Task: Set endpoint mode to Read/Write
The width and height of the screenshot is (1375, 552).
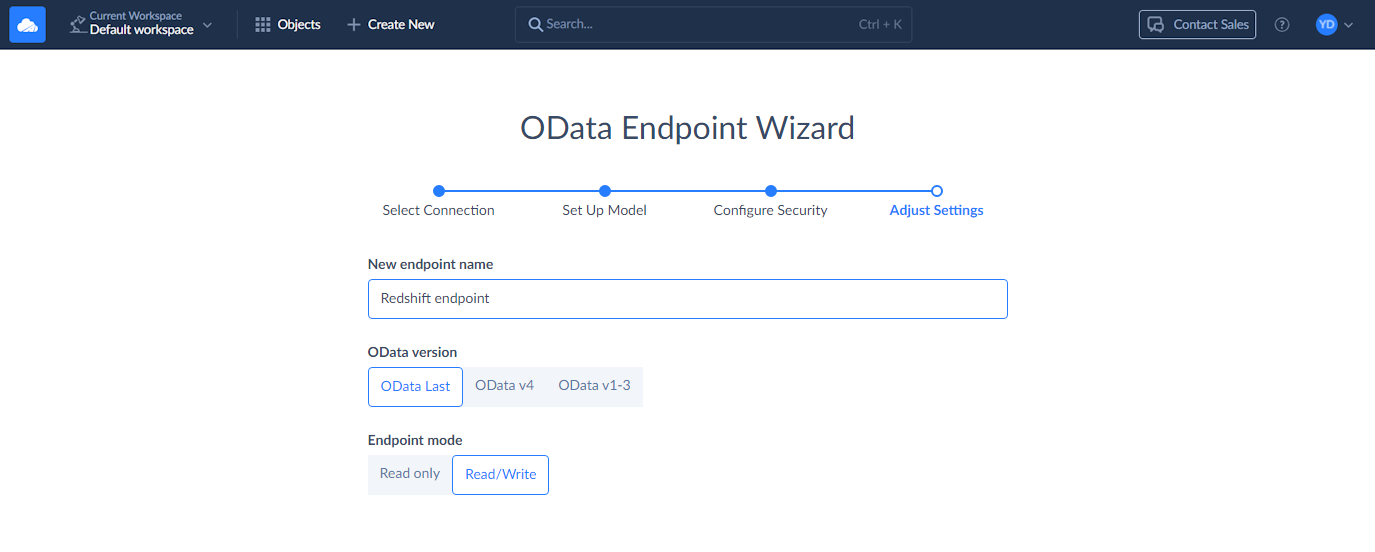Action: pyautogui.click(x=500, y=475)
